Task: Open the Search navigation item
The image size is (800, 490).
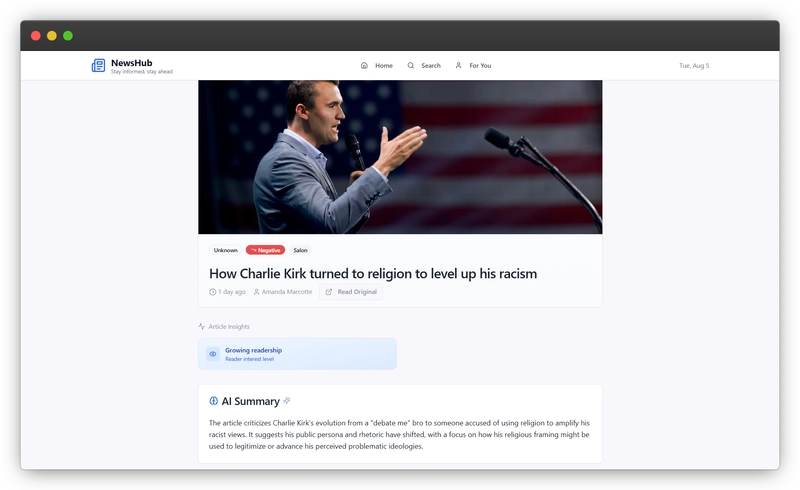Action: pos(424,65)
